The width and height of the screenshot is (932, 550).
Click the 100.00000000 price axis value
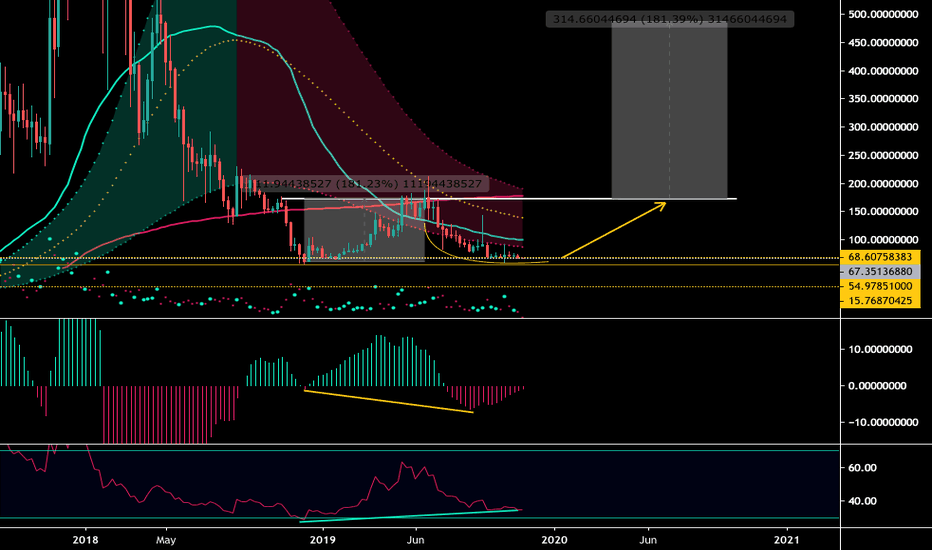click(883, 240)
